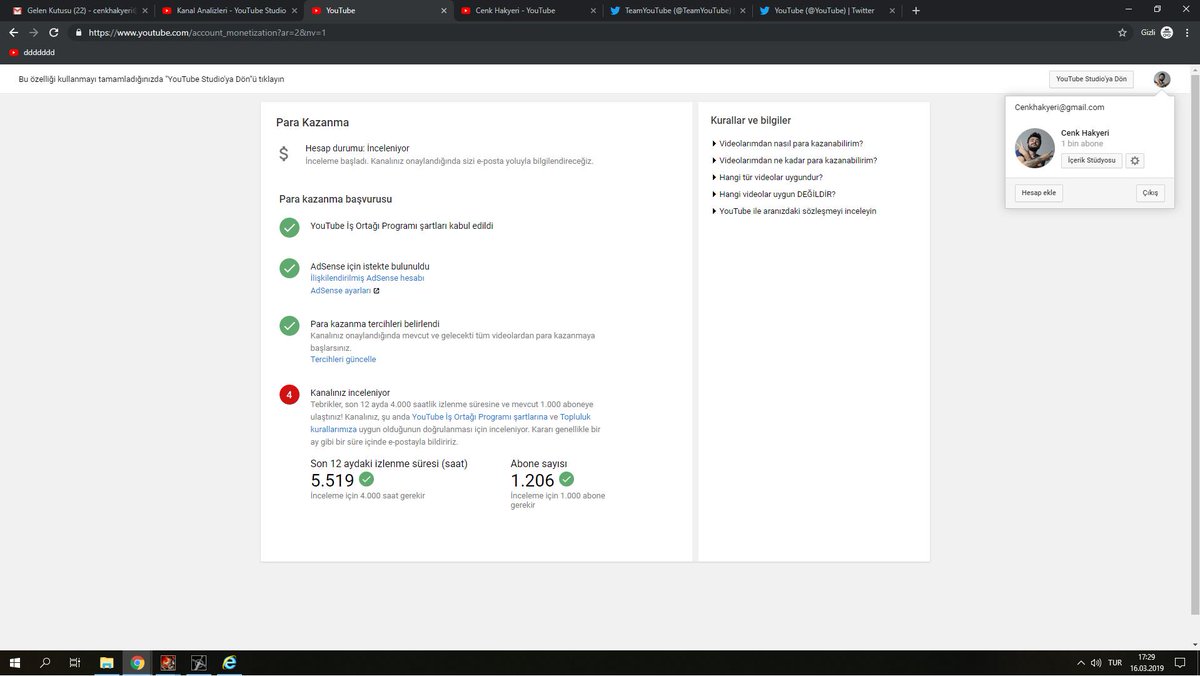Open Windows search from taskbar
This screenshot has width=1200, height=676.
tap(45, 662)
